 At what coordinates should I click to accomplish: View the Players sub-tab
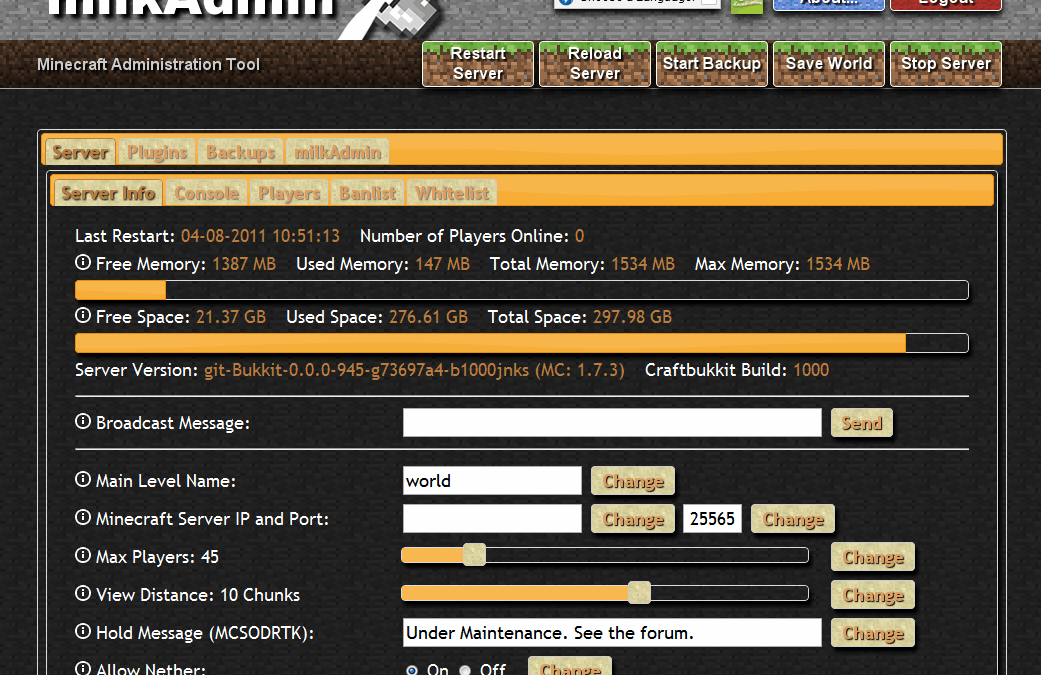289,193
